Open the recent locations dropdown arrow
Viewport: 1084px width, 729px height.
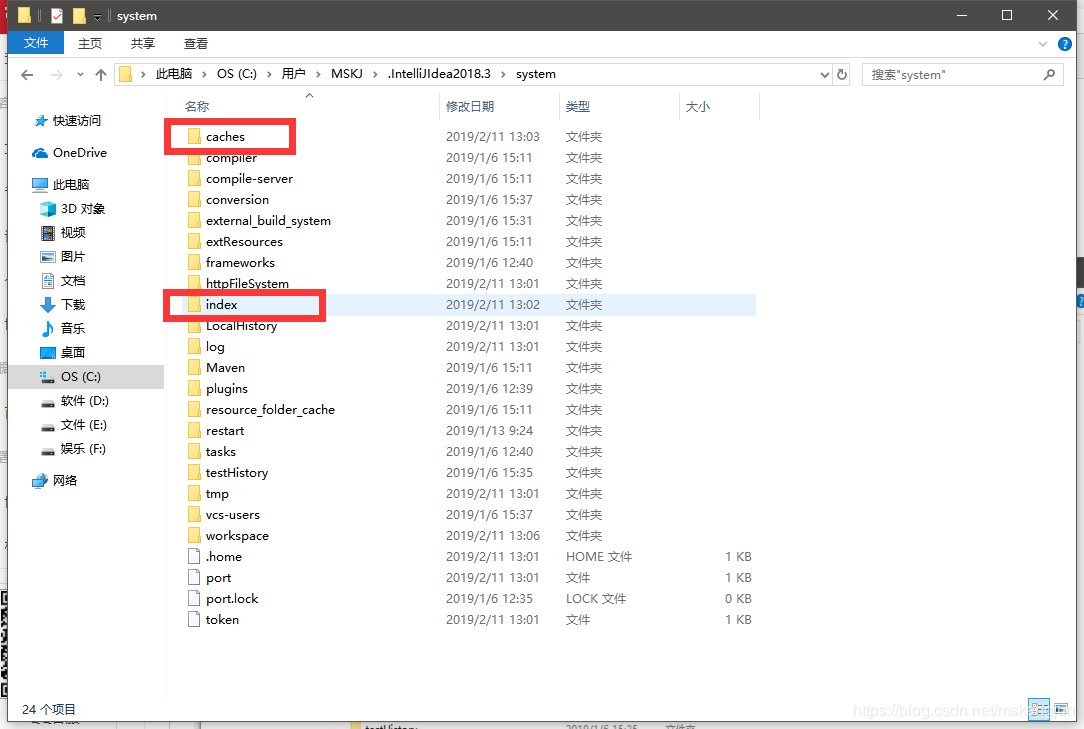(x=80, y=75)
